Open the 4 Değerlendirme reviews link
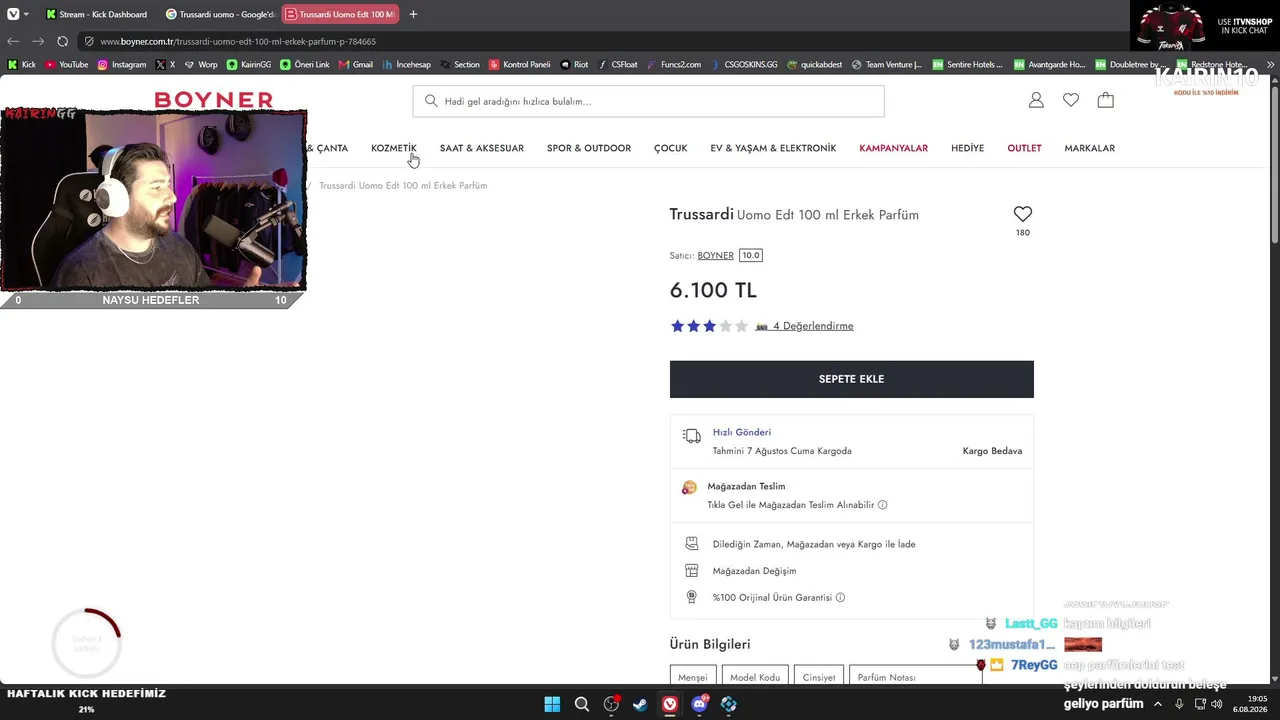 click(813, 326)
